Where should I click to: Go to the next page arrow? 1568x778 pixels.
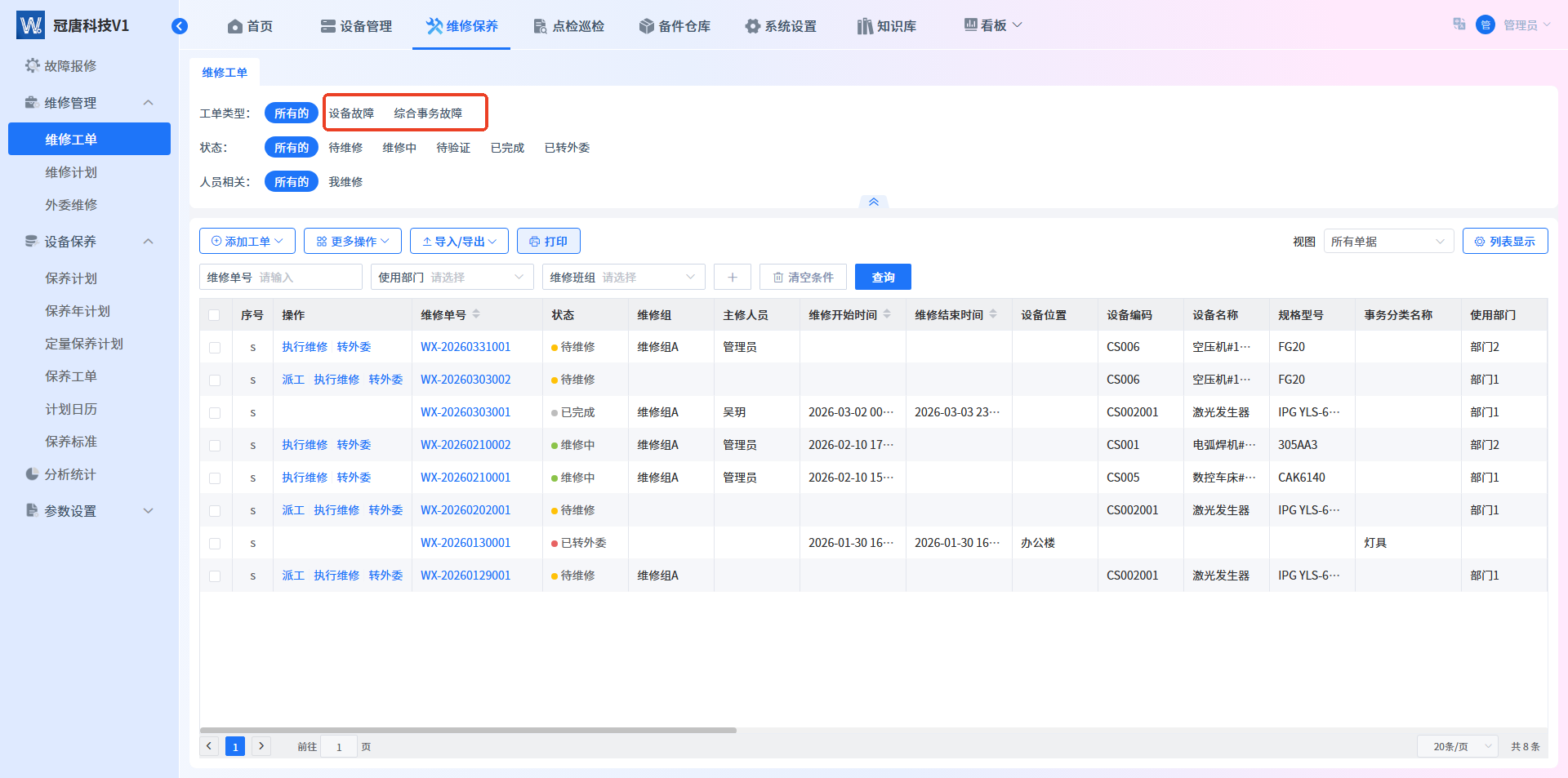click(261, 746)
